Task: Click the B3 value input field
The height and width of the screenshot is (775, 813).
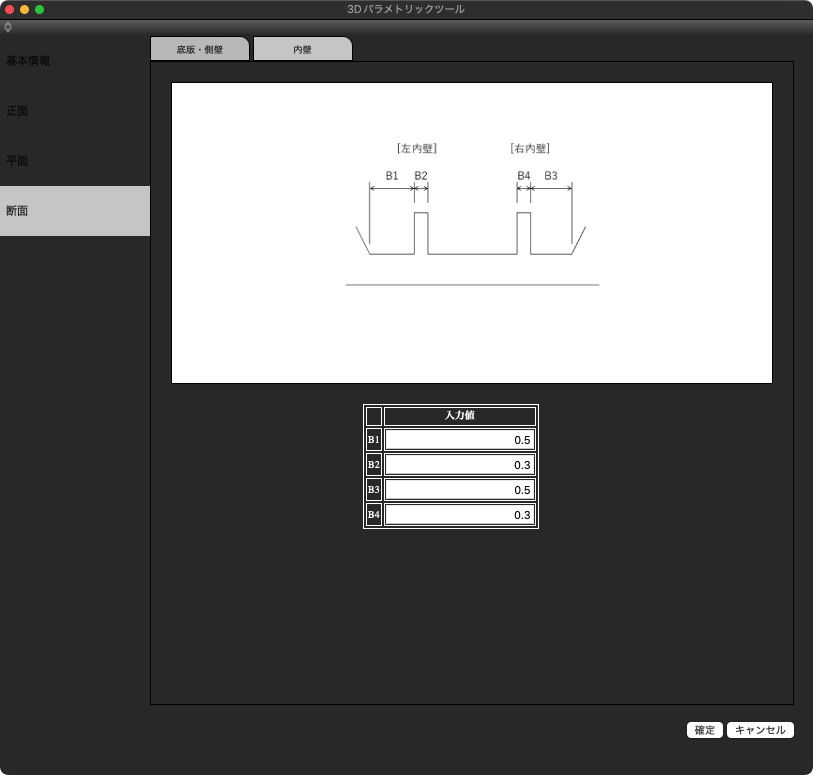Action: [x=459, y=490]
